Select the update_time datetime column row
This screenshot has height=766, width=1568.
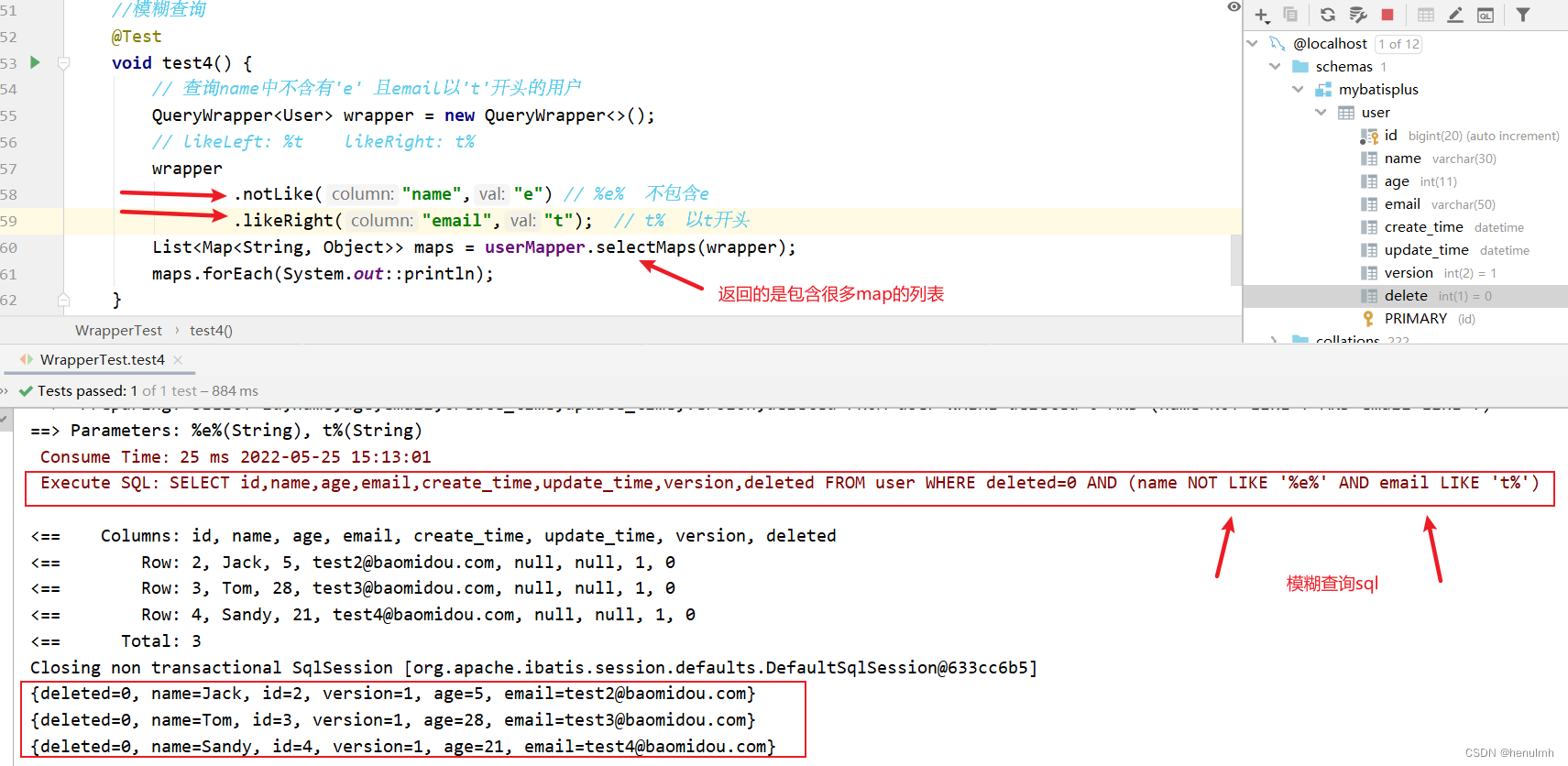(x=1405, y=250)
